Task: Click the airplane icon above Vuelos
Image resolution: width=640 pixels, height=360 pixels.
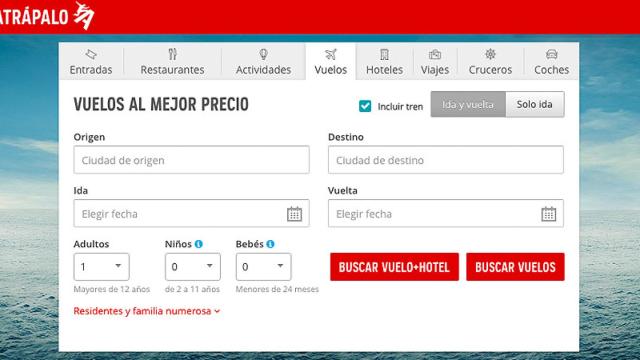Action: point(331,54)
